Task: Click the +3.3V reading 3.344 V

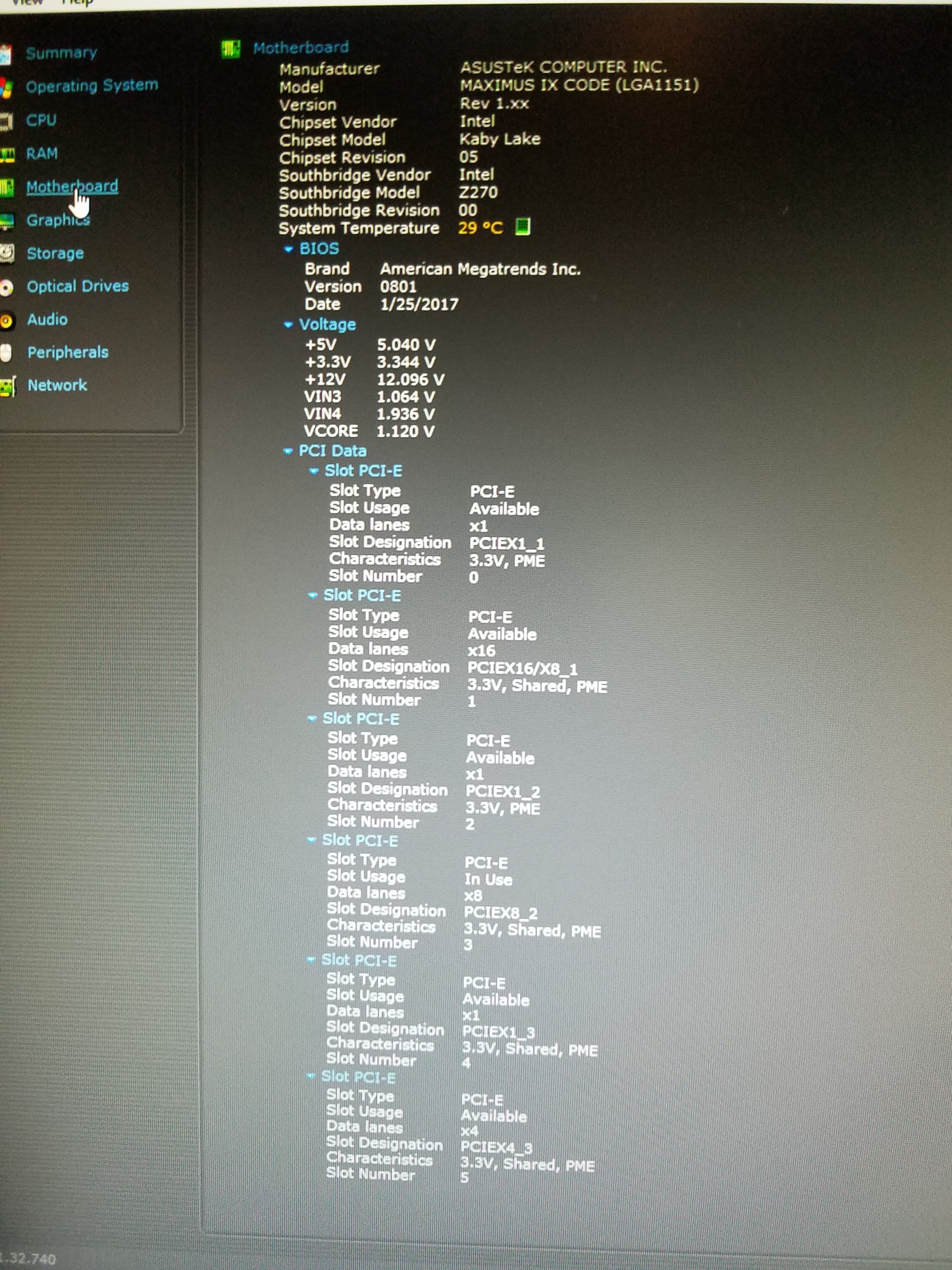Action: pos(406,362)
